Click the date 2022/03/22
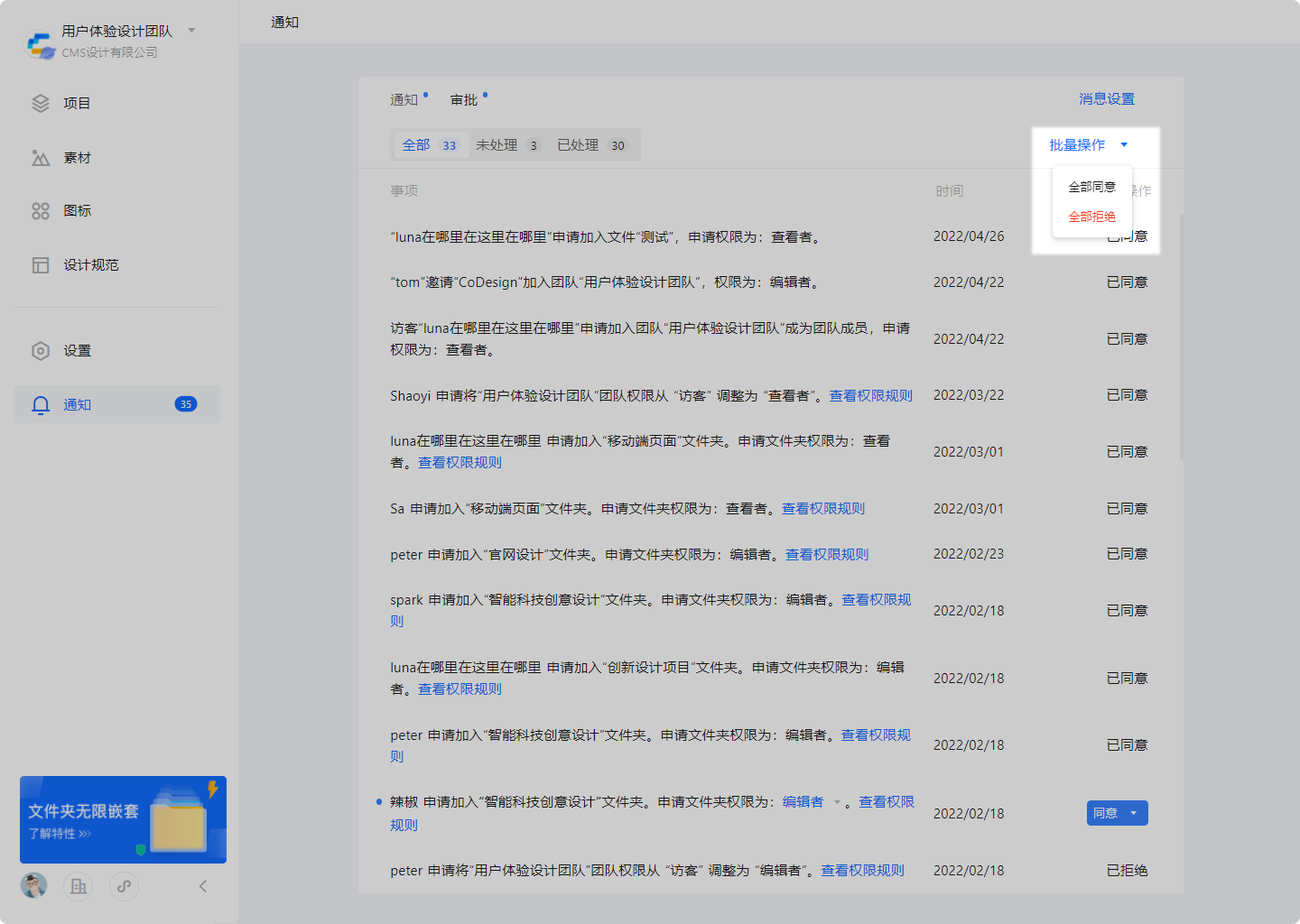The image size is (1300, 924). tap(969, 395)
